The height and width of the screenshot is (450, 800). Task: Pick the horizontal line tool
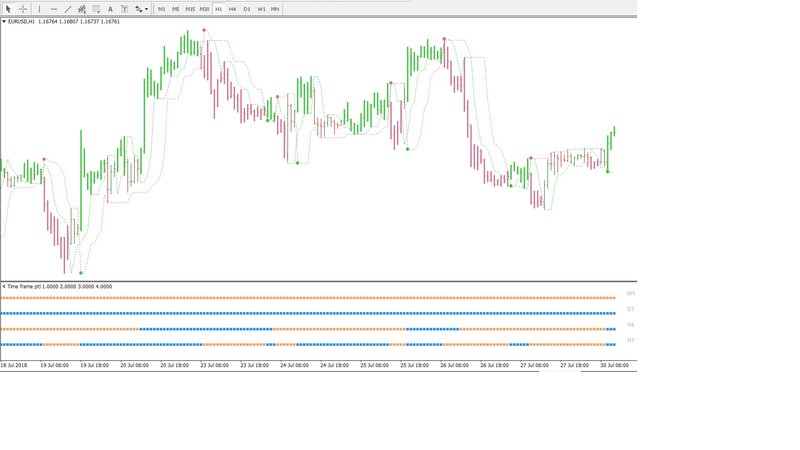click(54, 9)
